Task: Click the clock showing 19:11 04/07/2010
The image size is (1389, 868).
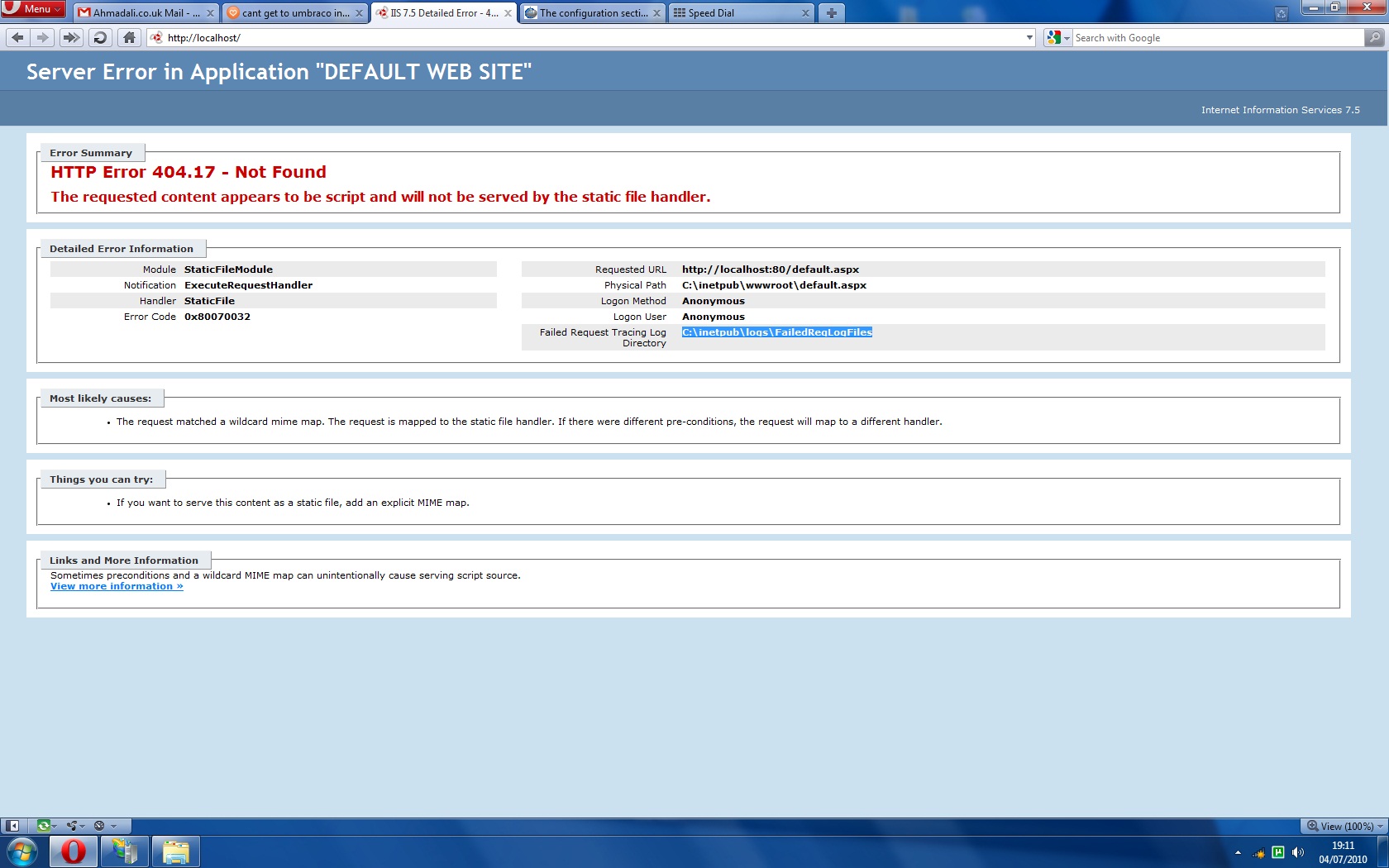Action: [x=1343, y=852]
